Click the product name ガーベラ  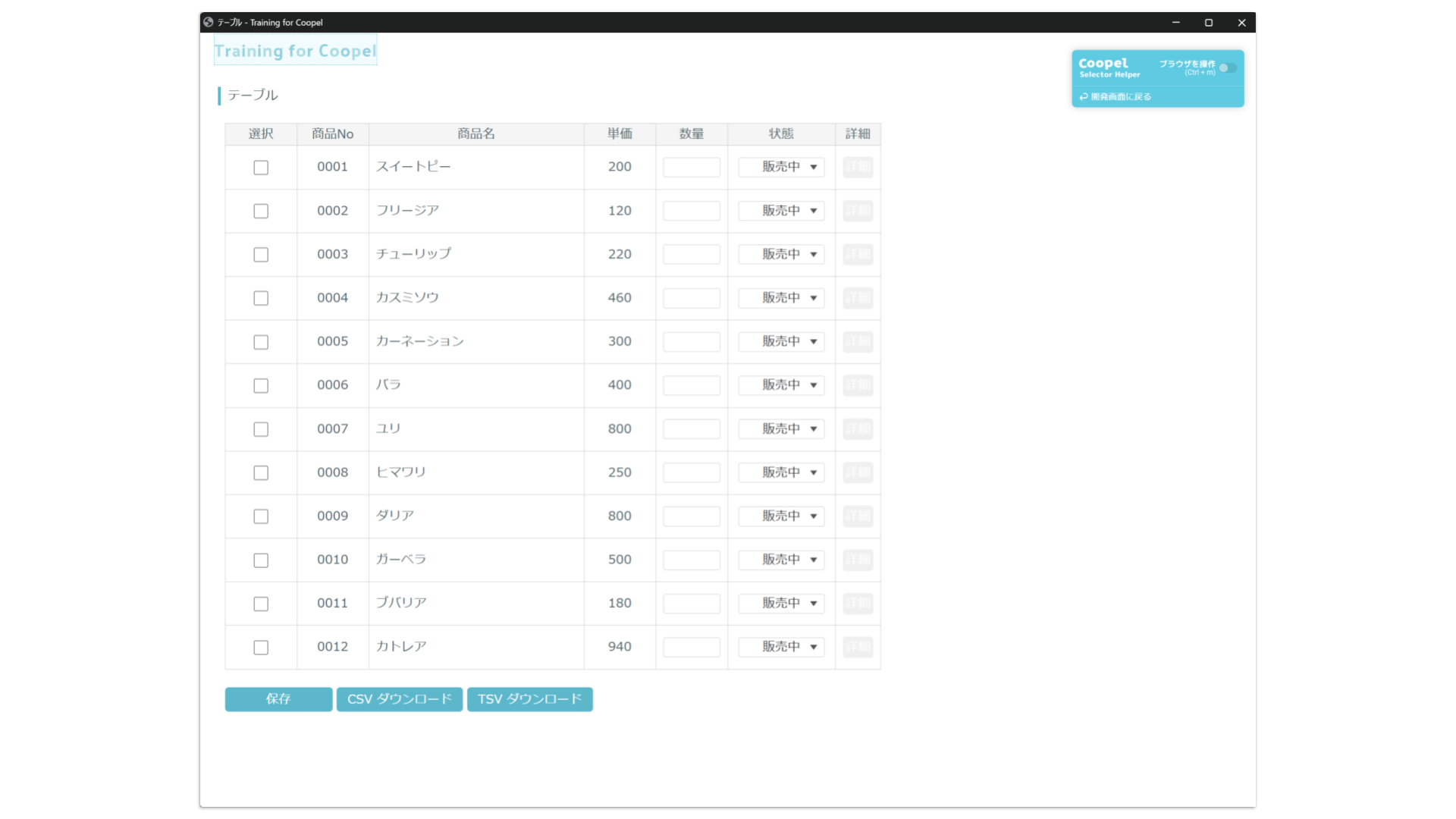[x=401, y=560]
